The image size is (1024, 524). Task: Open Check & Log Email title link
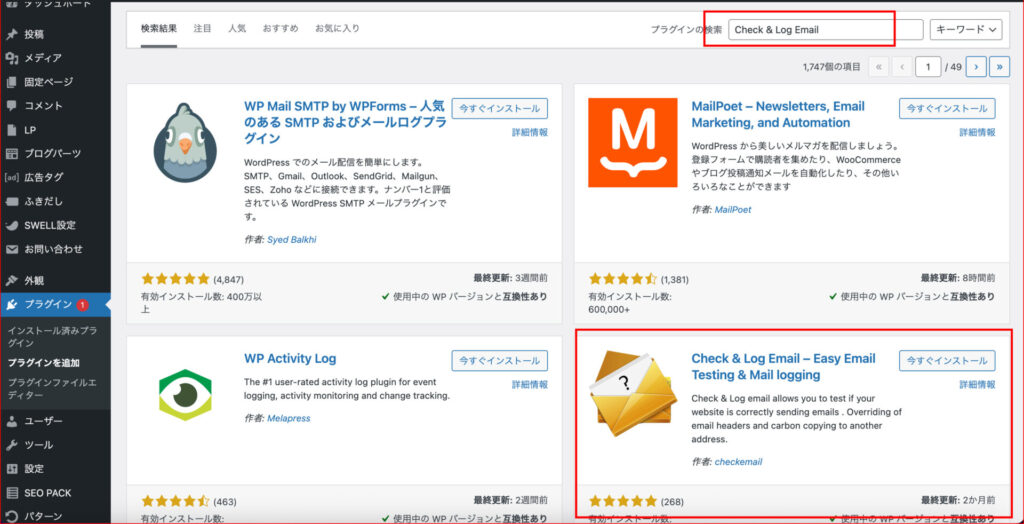(x=784, y=367)
